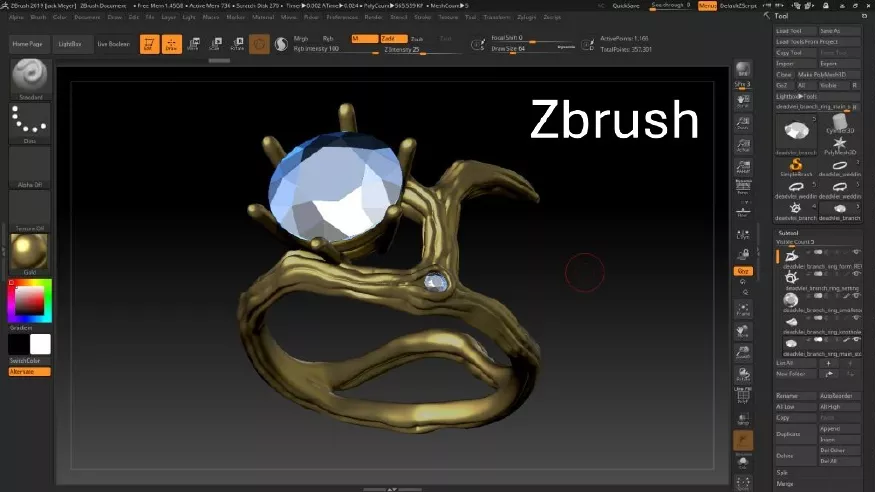Click the Append button
Viewport: 875px width, 492px height.
pyautogui.click(x=839, y=428)
